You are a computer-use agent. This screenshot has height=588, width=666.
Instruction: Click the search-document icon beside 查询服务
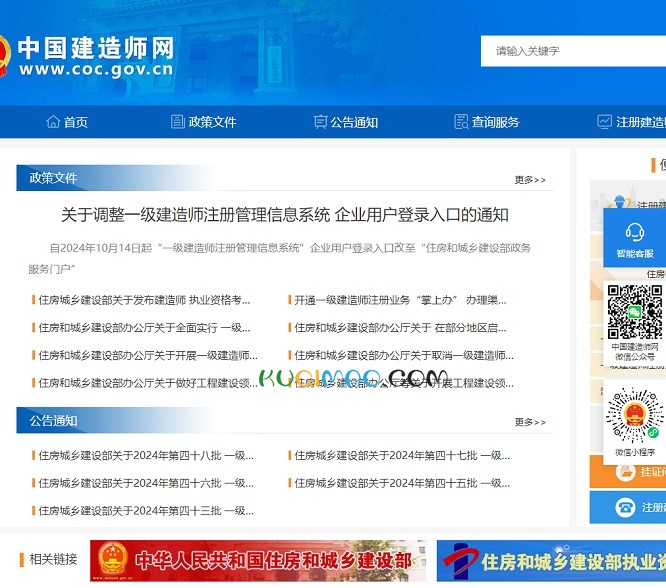pyautogui.click(x=461, y=122)
